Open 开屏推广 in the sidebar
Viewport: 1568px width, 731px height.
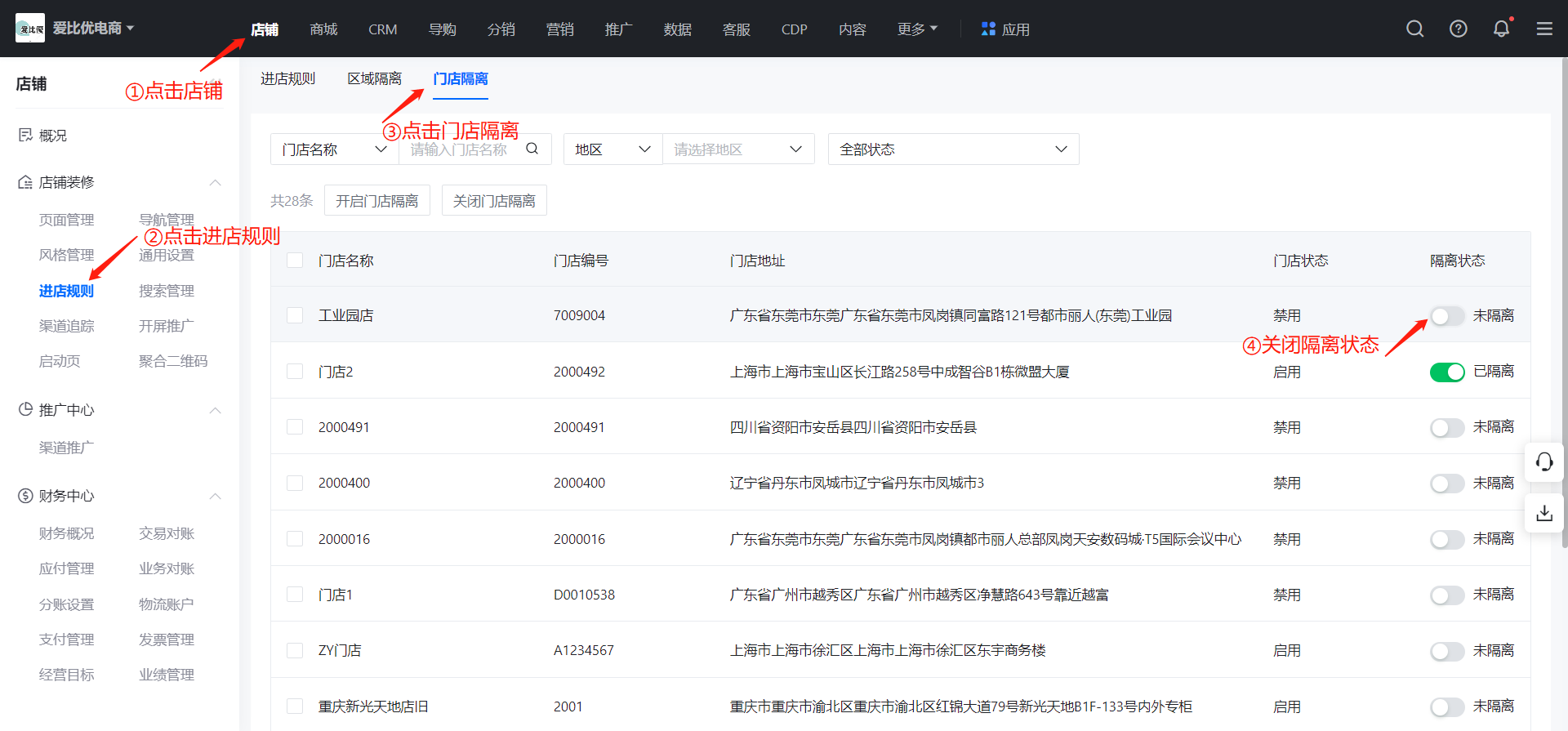click(x=167, y=326)
